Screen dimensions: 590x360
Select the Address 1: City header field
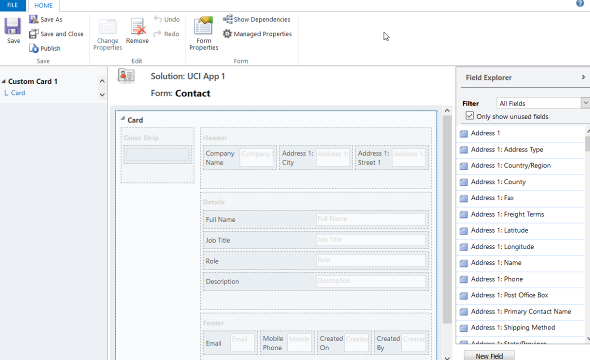tap(316, 158)
